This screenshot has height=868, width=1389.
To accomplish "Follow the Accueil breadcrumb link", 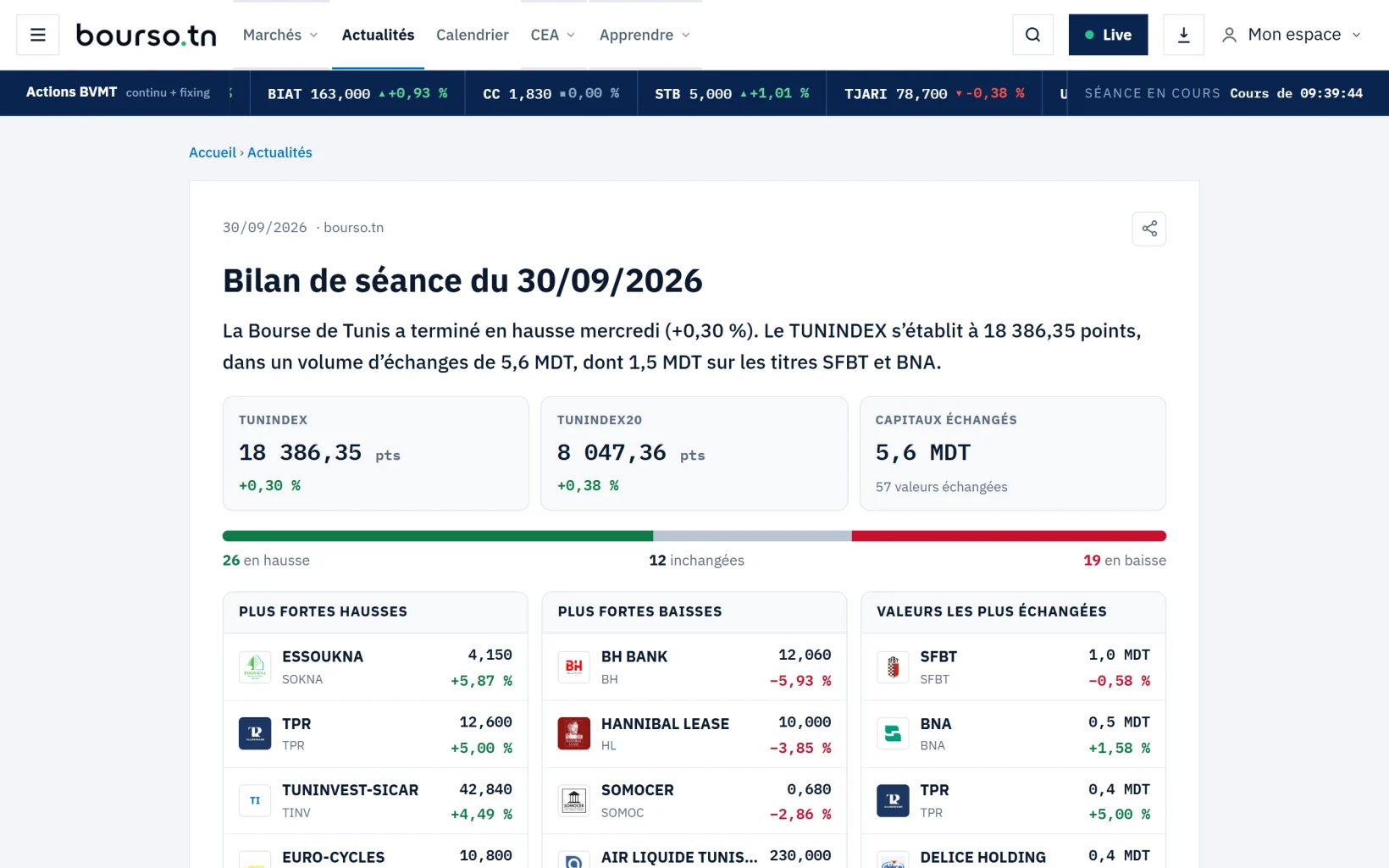I will (213, 152).
